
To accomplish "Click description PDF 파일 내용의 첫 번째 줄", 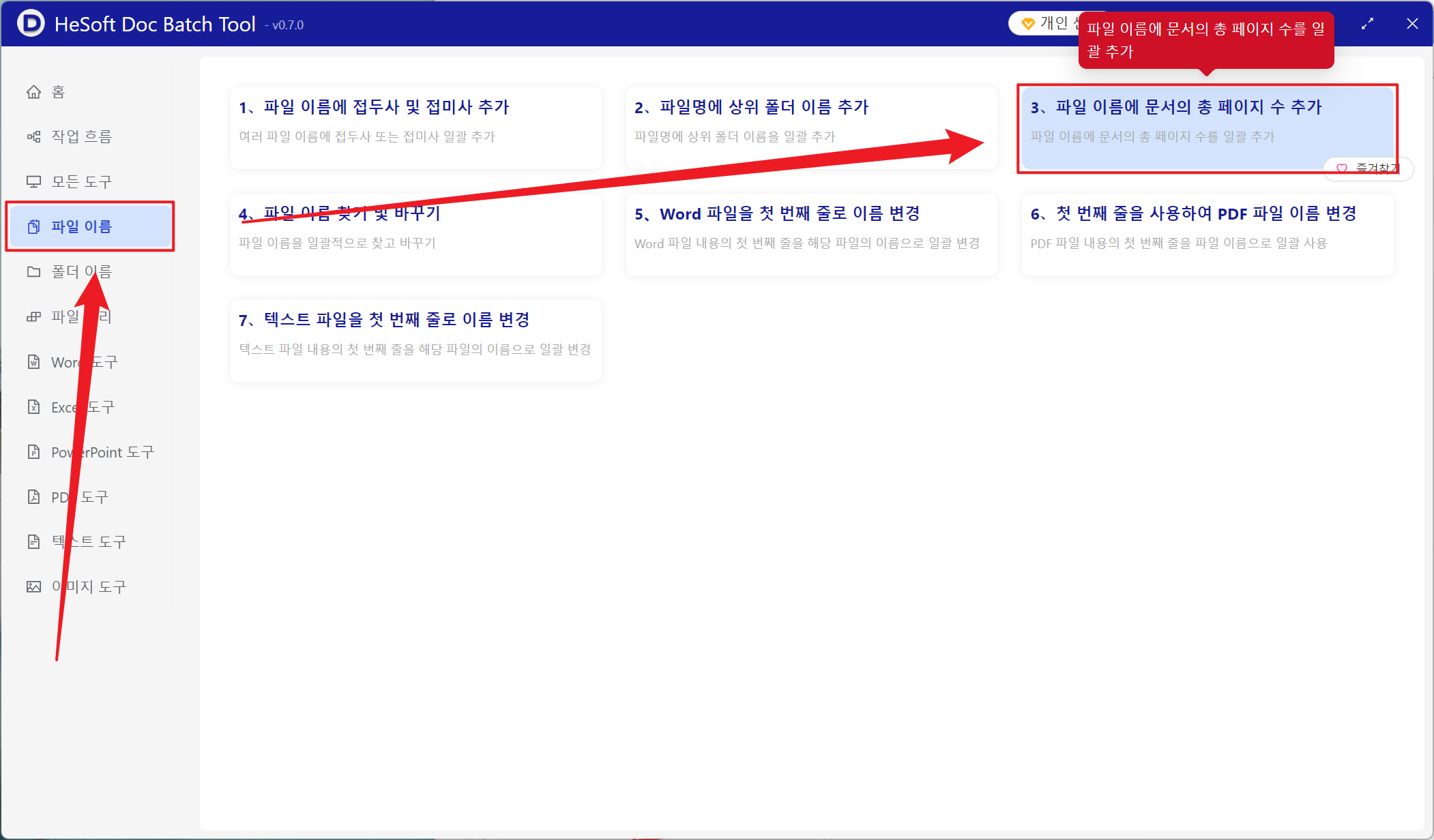I will (x=1178, y=243).
